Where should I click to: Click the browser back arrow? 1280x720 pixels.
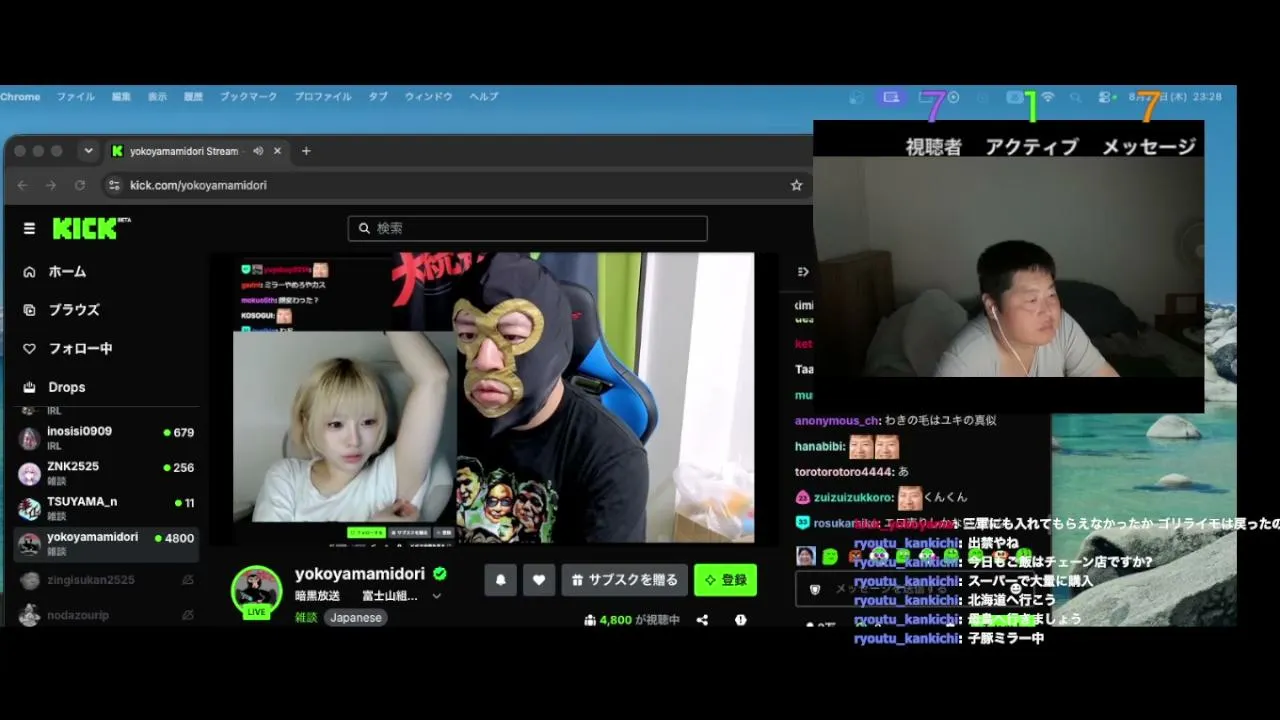tap(22, 185)
